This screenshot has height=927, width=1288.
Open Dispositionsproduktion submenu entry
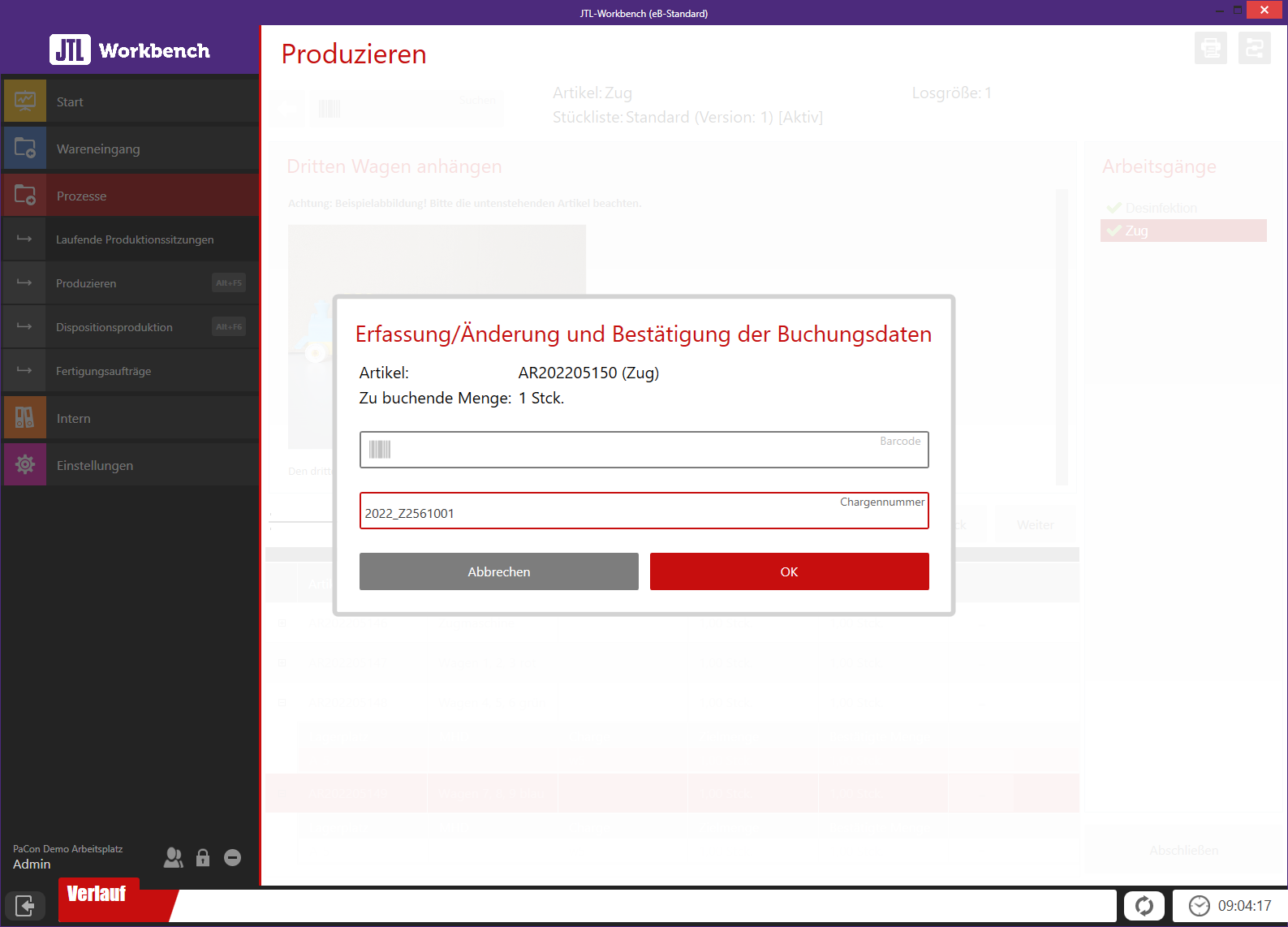[131, 327]
